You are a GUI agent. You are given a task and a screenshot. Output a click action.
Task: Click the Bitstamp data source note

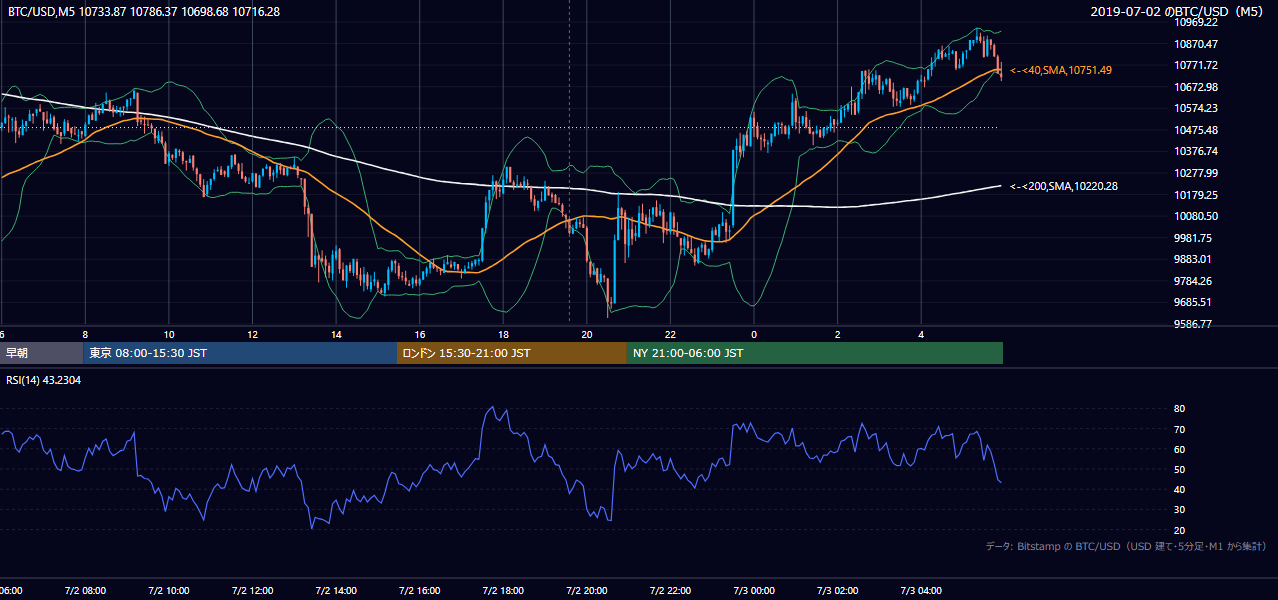1126,546
